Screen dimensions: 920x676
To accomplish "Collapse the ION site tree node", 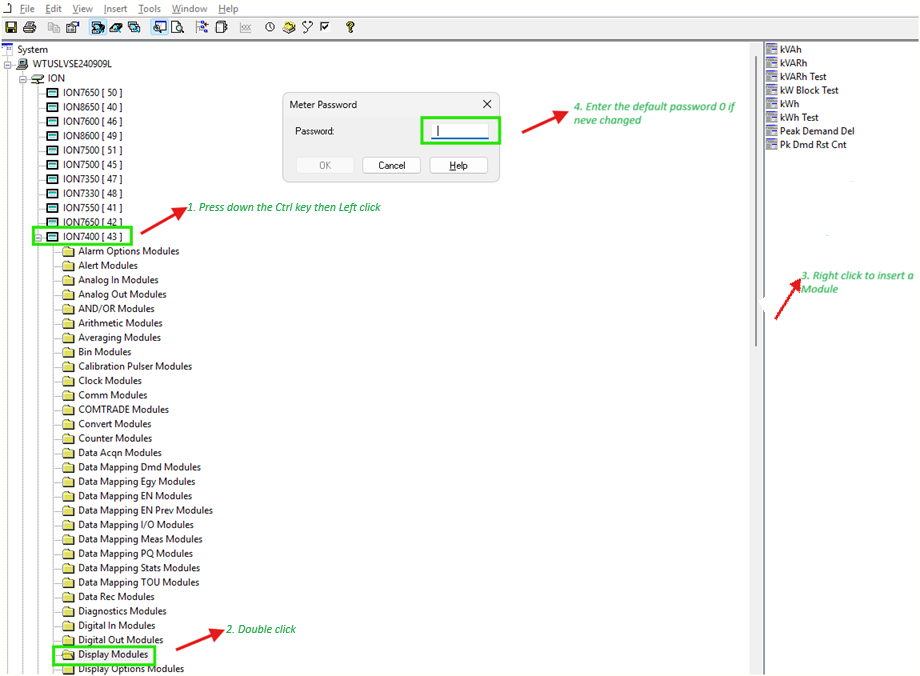I will (x=23, y=79).
